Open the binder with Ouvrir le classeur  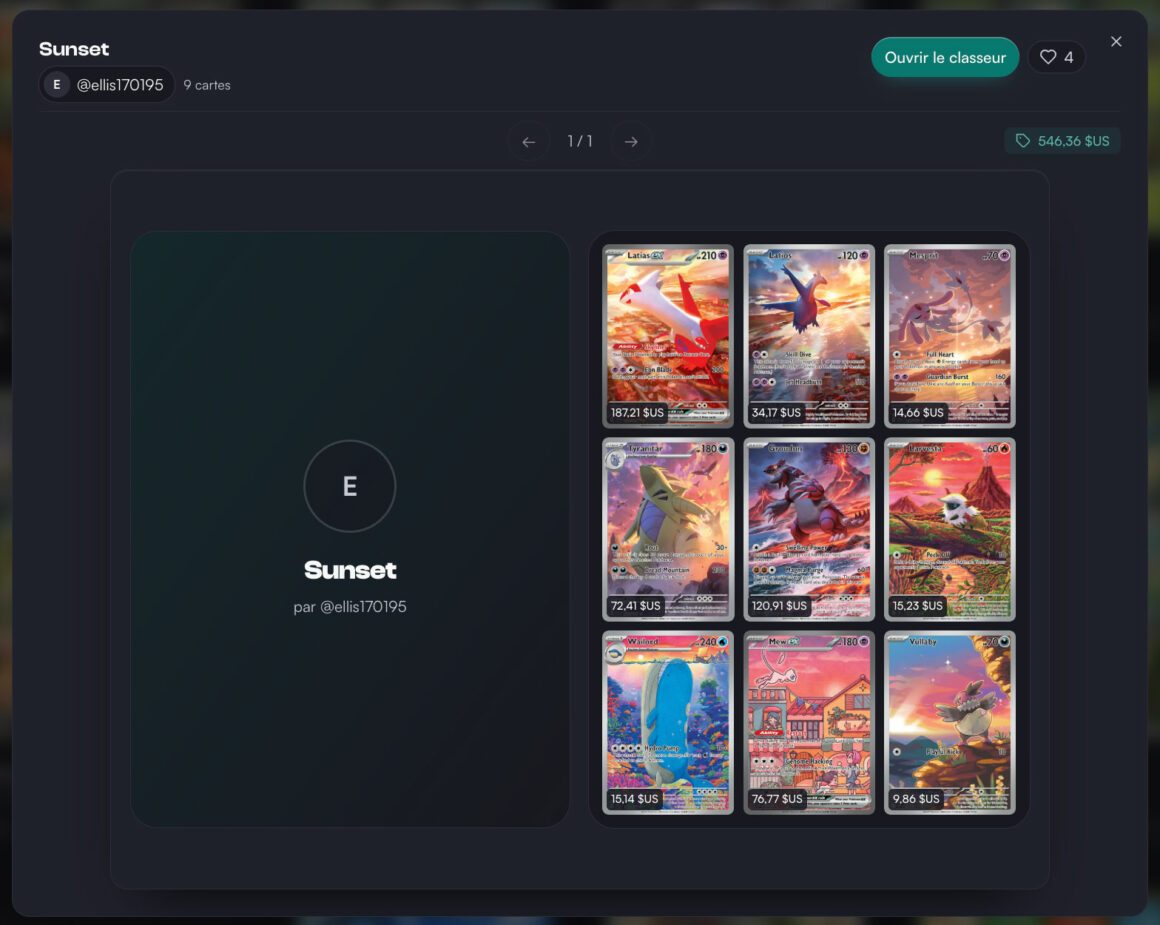(x=945, y=57)
